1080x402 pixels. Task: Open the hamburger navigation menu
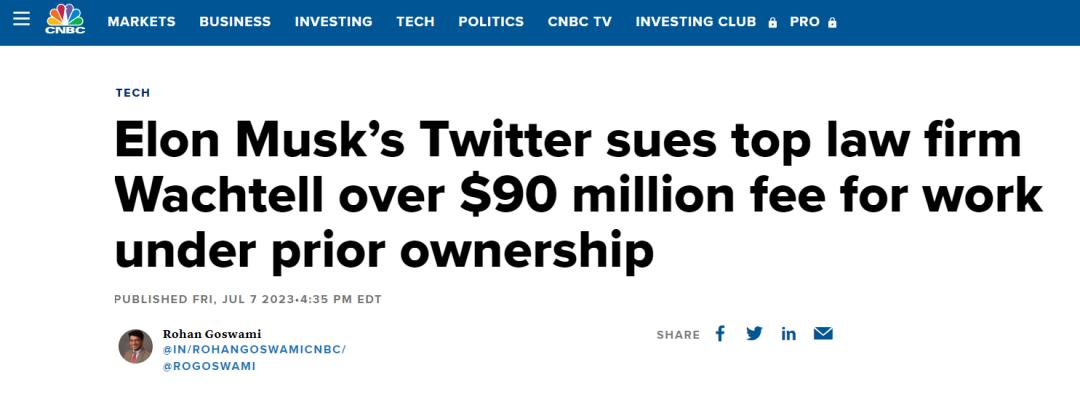(22, 20)
